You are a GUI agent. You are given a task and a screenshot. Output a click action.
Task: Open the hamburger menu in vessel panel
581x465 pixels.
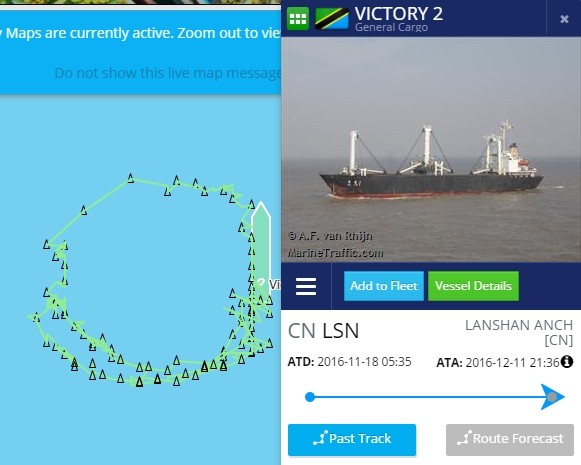tap(306, 286)
